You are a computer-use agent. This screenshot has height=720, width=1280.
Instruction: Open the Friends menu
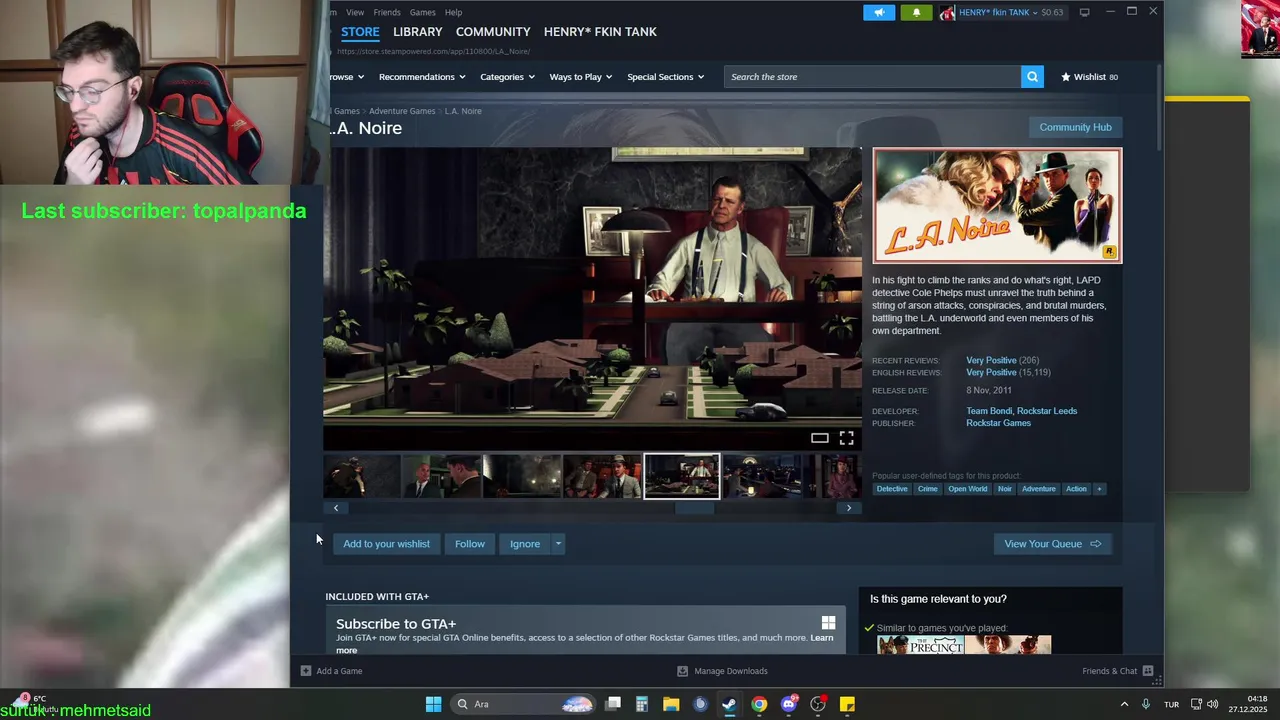[x=387, y=12]
